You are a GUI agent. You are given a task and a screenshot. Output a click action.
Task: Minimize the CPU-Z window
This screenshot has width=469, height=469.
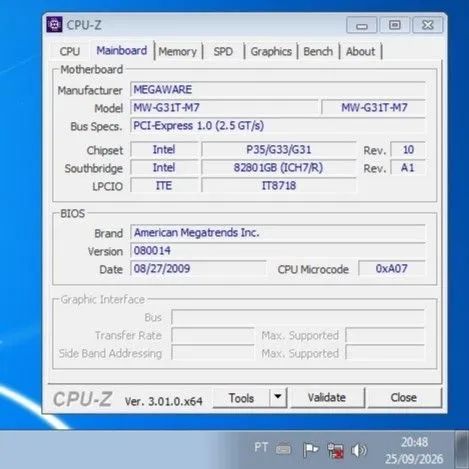[362, 25]
